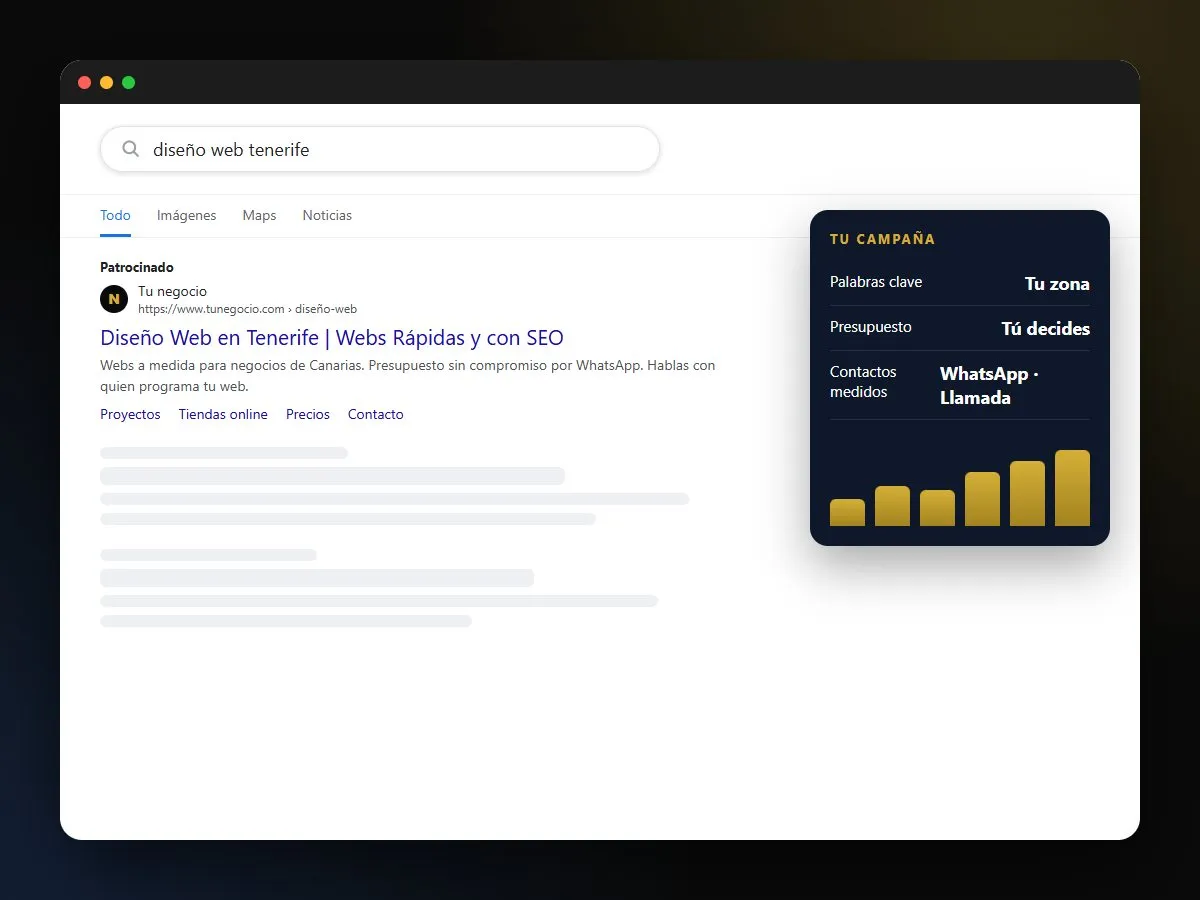
Task: Click the Presupuesto label
Action: [x=871, y=327]
